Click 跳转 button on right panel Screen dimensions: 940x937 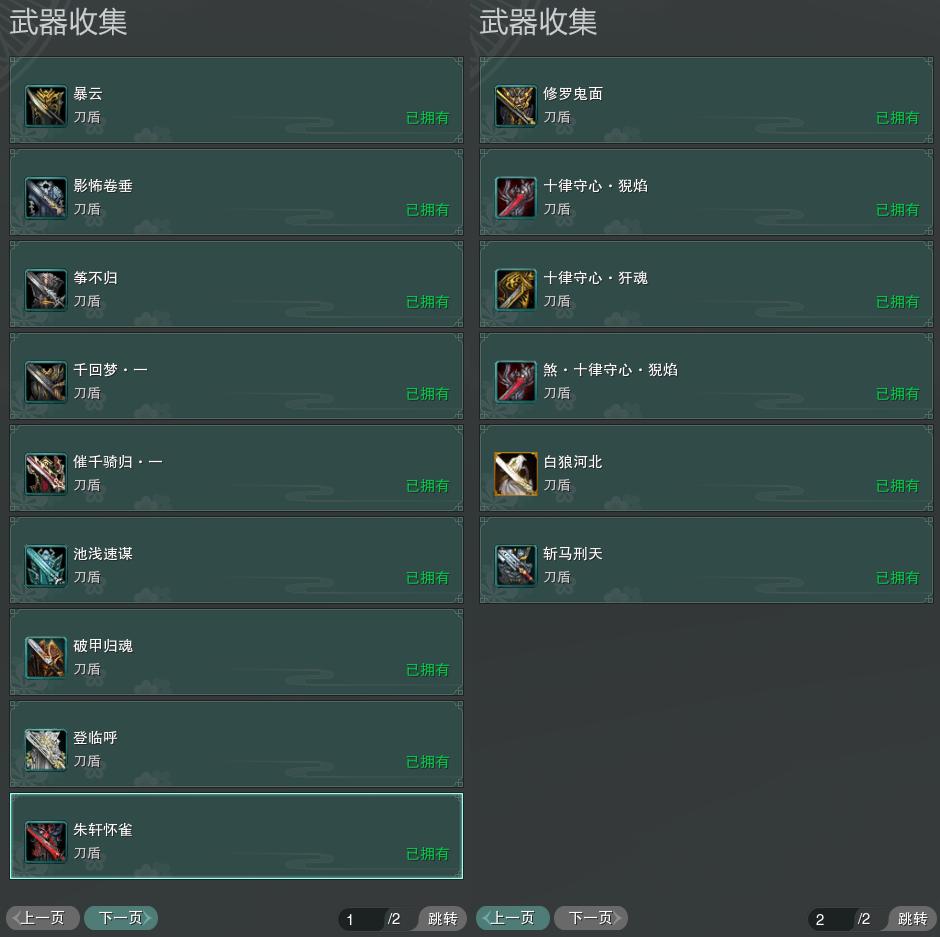coord(912,918)
